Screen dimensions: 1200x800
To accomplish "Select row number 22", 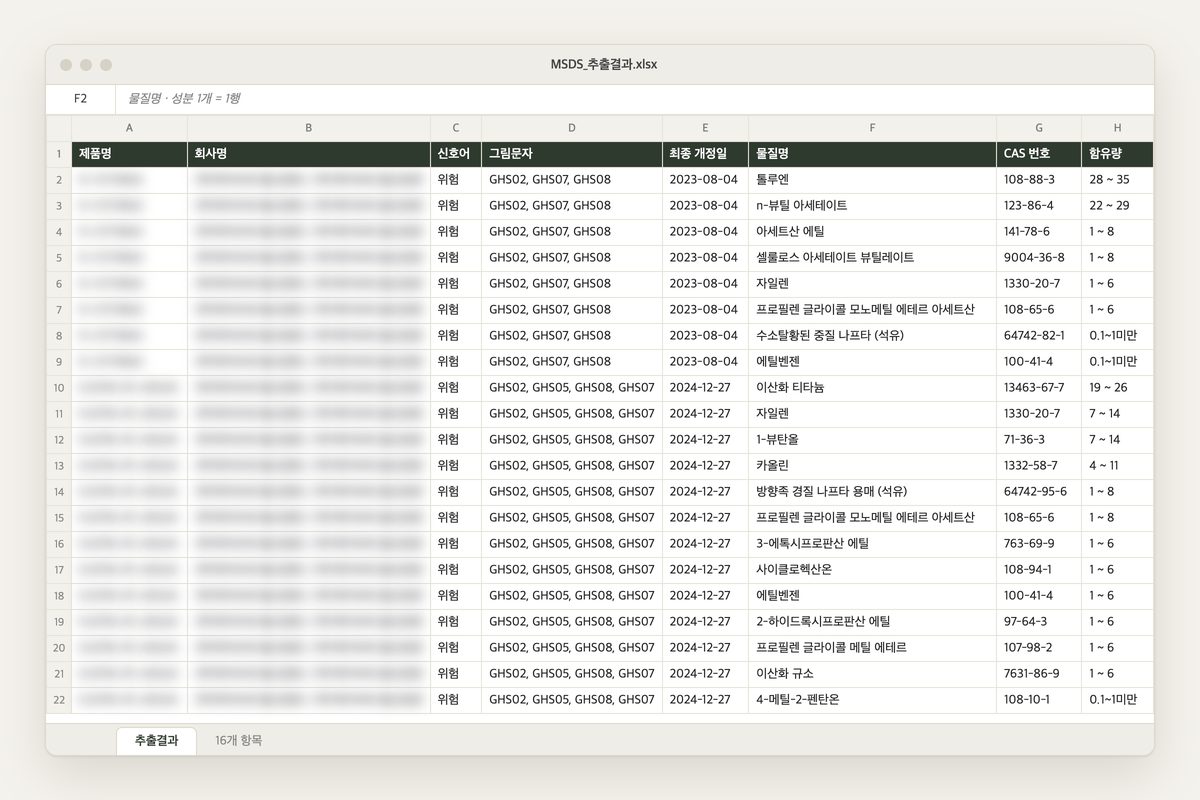I will pyautogui.click(x=59, y=700).
